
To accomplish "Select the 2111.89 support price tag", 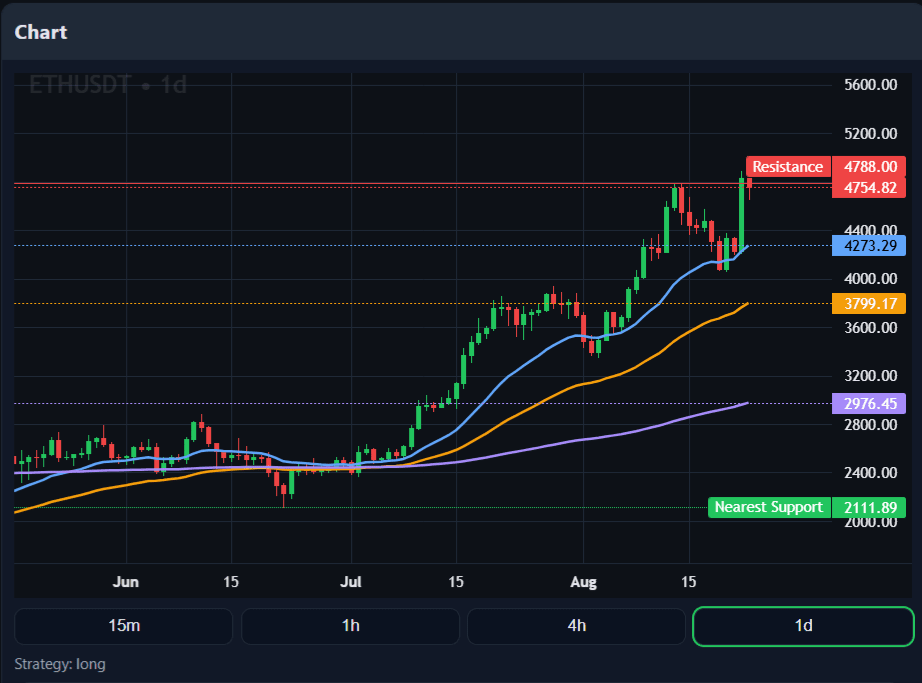I will [x=869, y=507].
